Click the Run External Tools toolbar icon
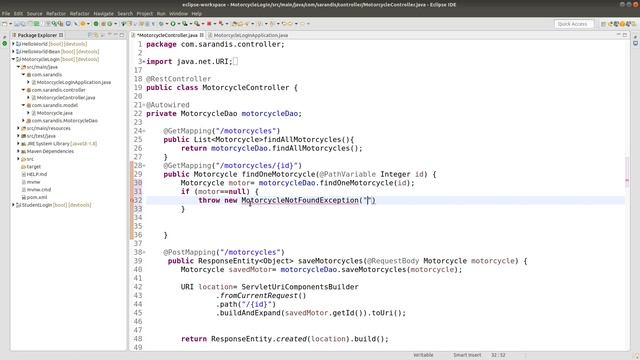Screen dimensions: 640x360 click(x=197, y=24)
